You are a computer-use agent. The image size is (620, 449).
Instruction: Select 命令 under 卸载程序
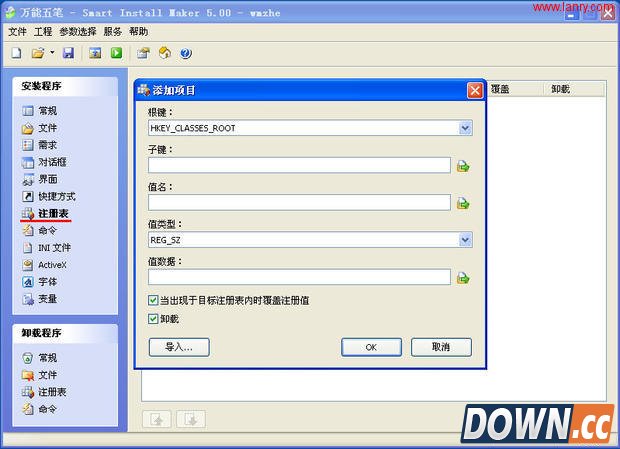point(40,409)
